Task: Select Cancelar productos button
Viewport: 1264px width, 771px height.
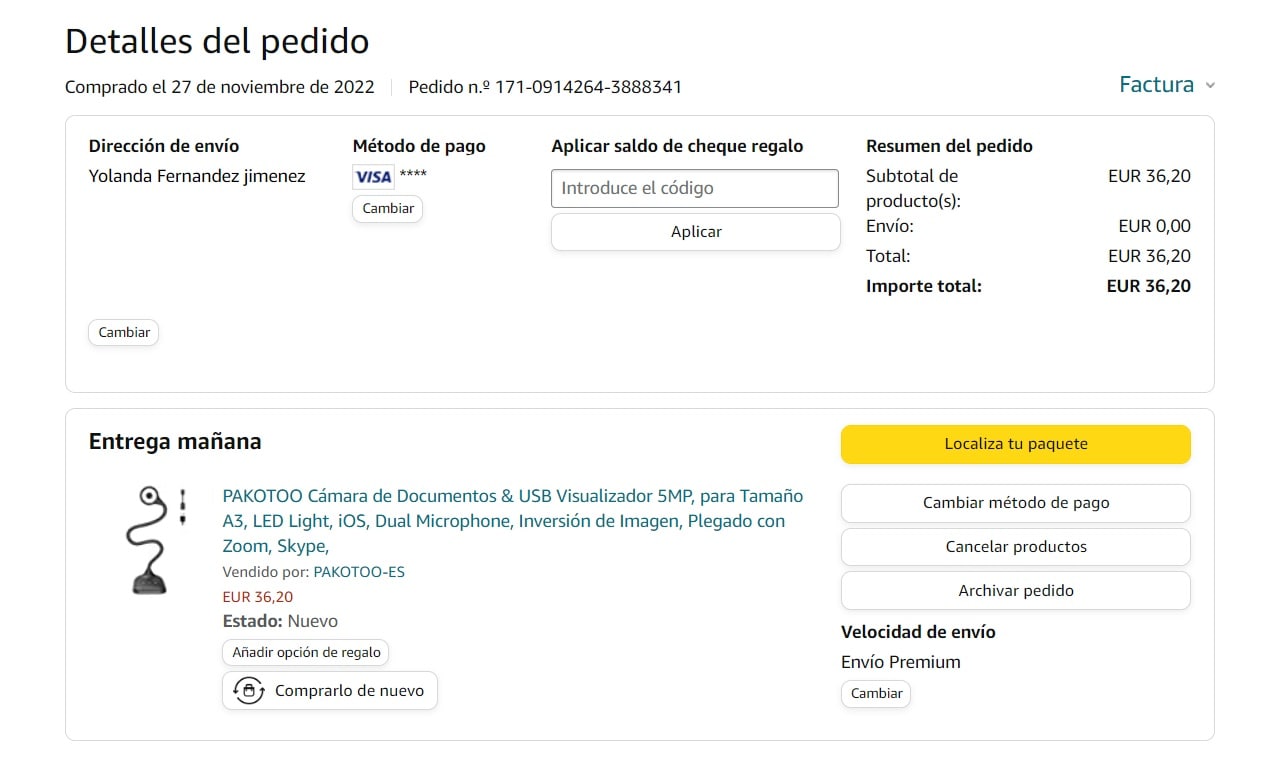Action: (x=1015, y=547)
